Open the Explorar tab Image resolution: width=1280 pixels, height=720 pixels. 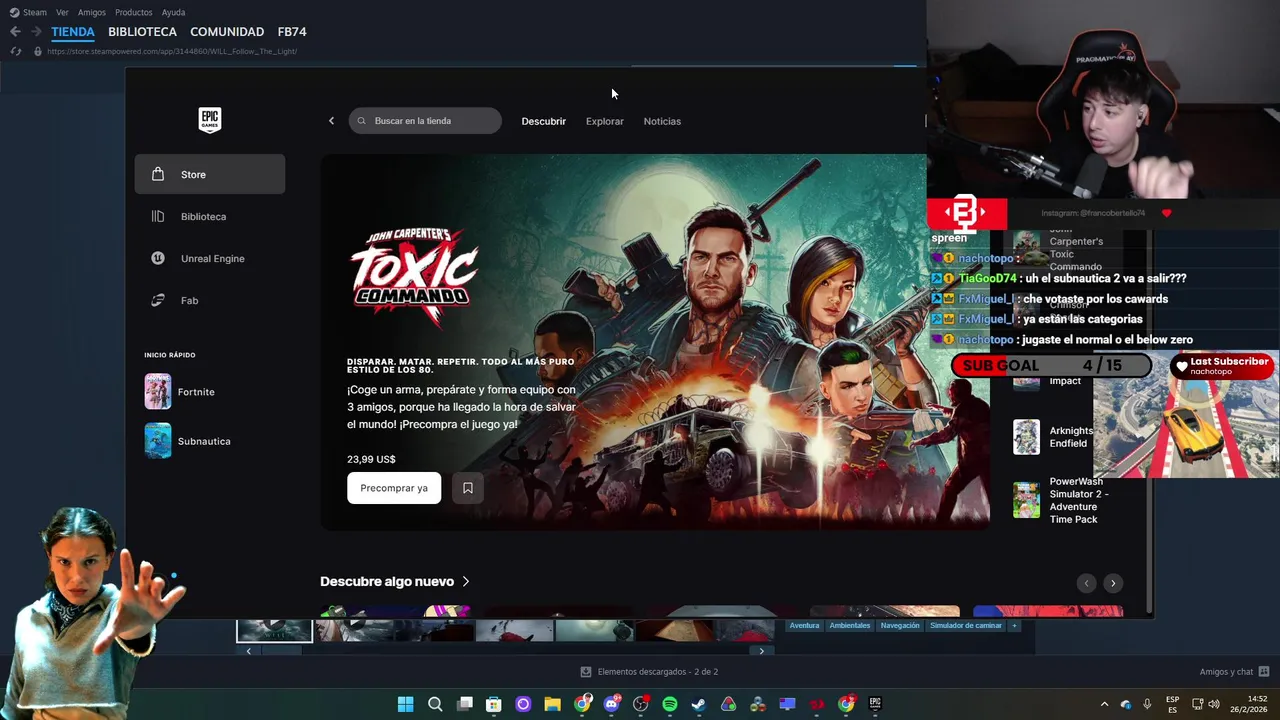click(x=604, y=121)
